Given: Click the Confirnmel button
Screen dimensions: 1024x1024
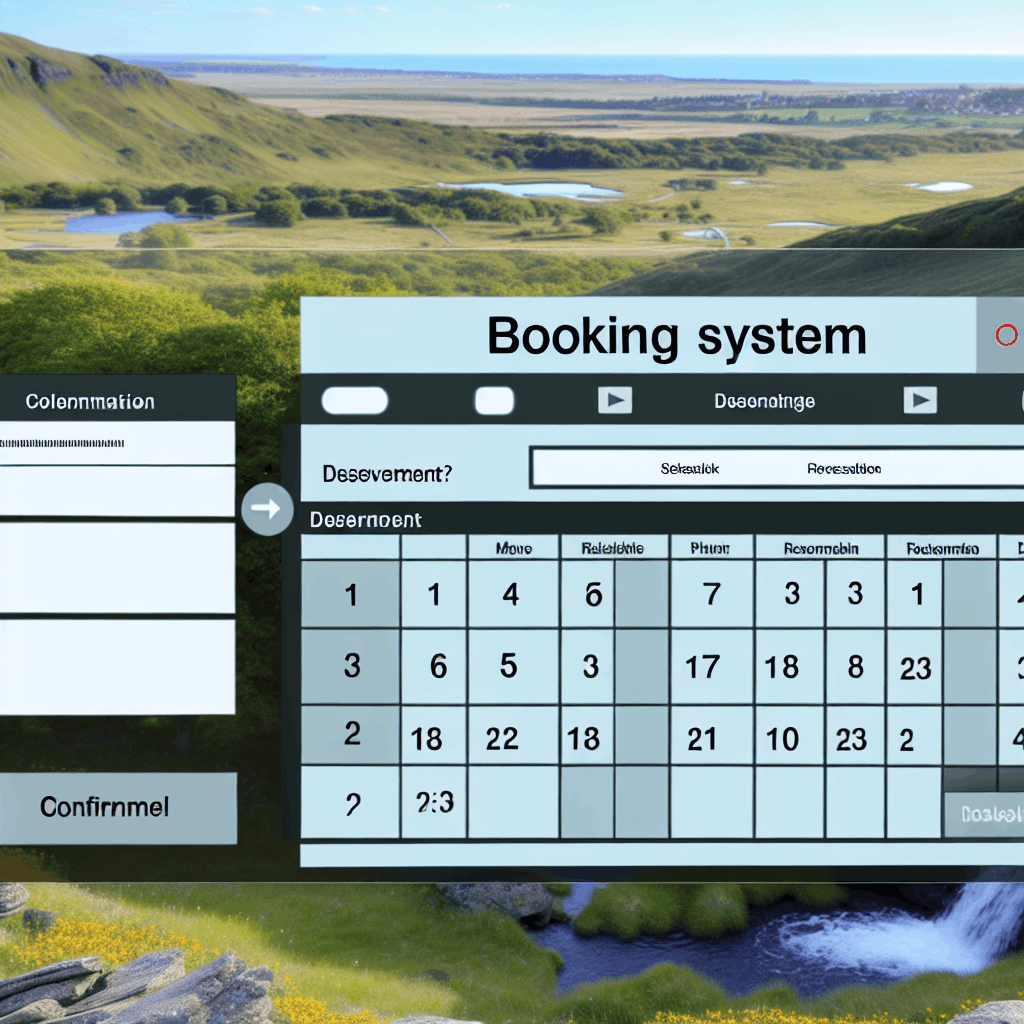Looking at the screenshot, I should pyautogui.click(x=118, y=808).
